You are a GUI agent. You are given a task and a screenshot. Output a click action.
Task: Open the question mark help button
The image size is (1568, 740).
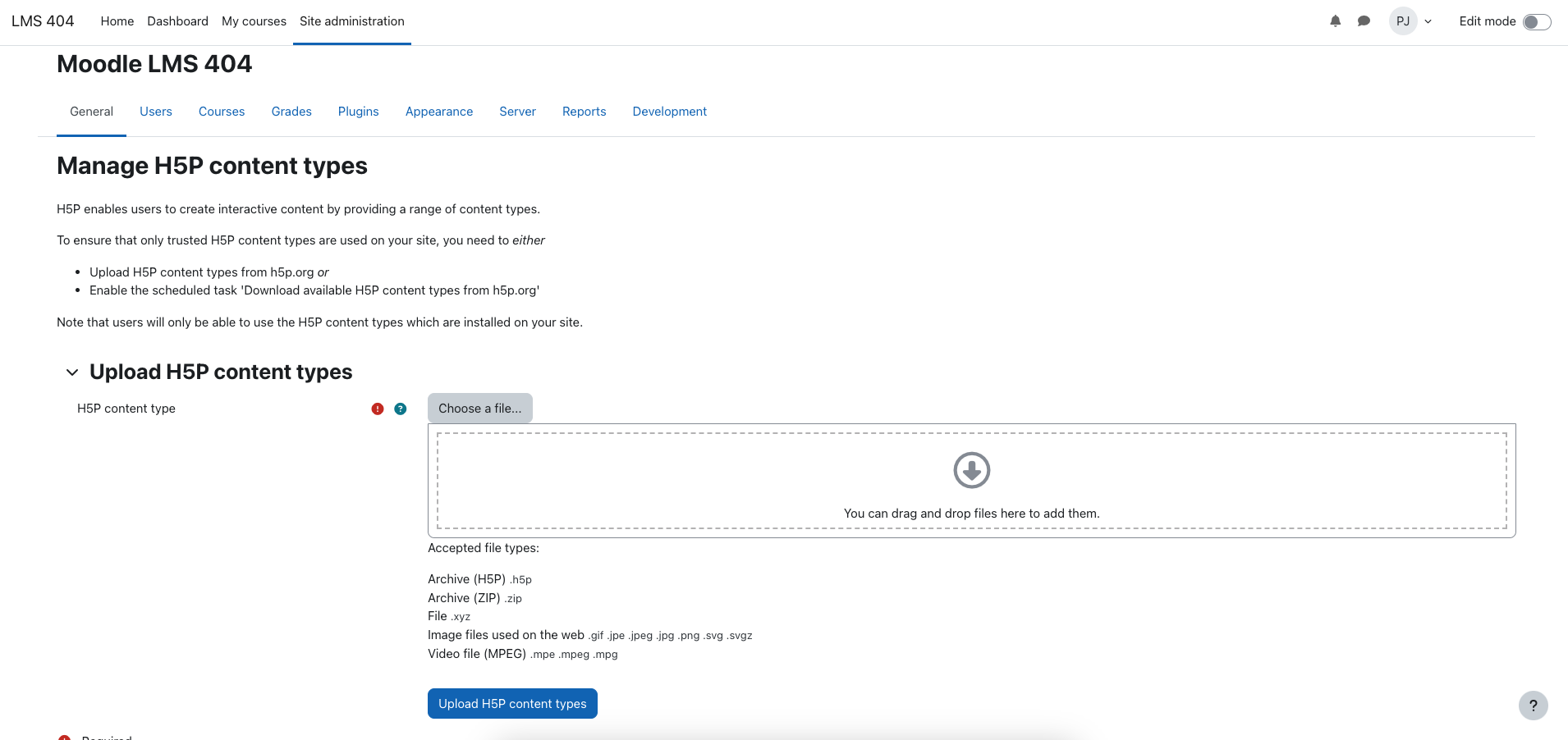(1534, 706)
